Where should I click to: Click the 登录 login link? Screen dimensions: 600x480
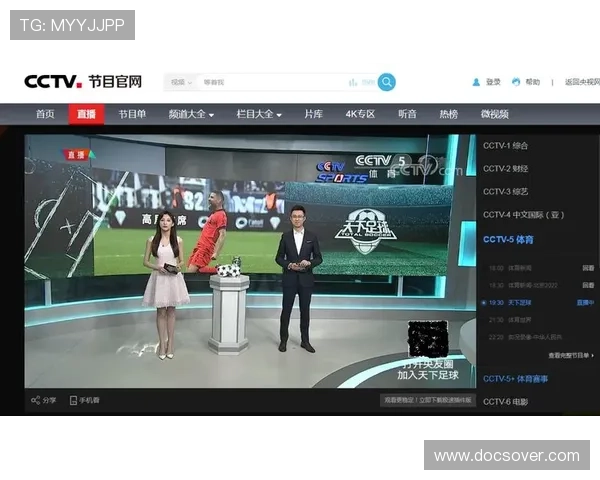click(x=493, y=82)
